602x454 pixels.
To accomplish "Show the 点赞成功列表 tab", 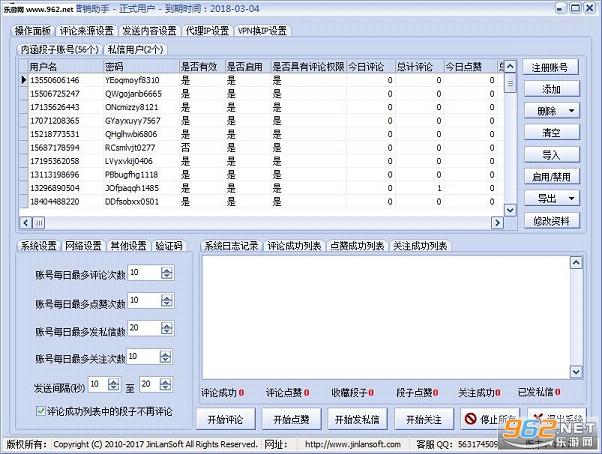I will coord(357,246).
